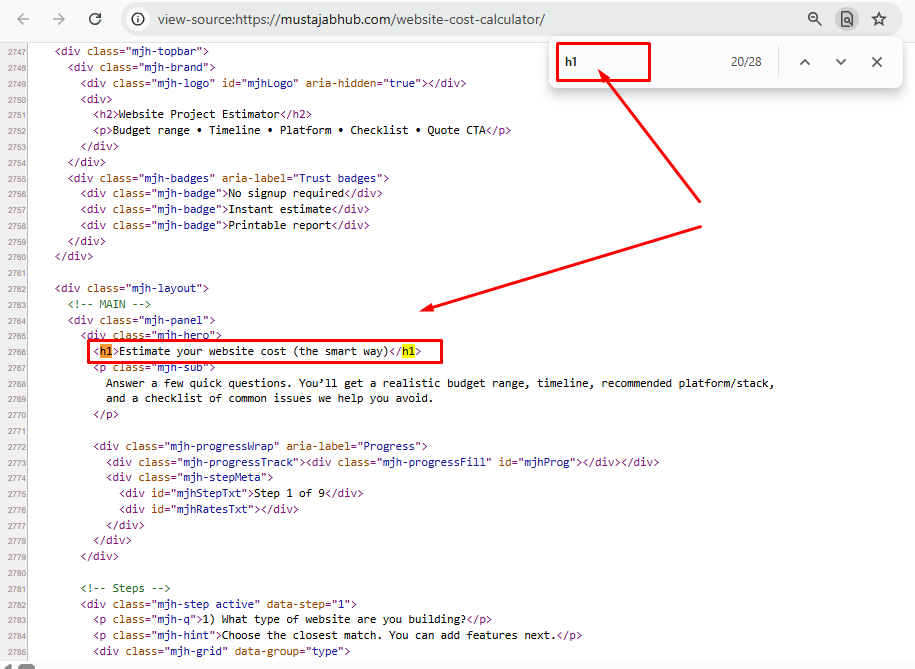Viewport: 915px width, 669px height.
Task: Click the 'Instant estimate' badge line
Action: click(x=225, y=209)
